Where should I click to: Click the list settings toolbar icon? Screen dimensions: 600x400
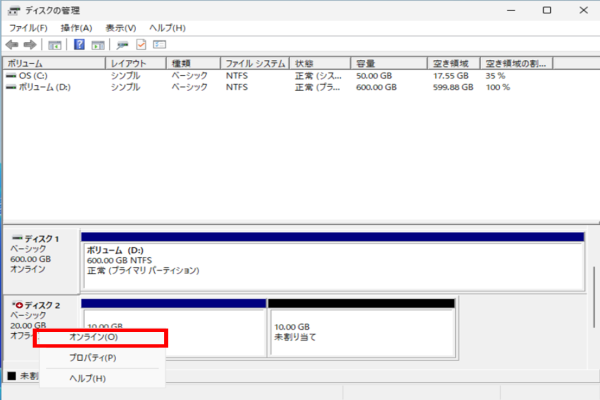[x=159, y=45]
